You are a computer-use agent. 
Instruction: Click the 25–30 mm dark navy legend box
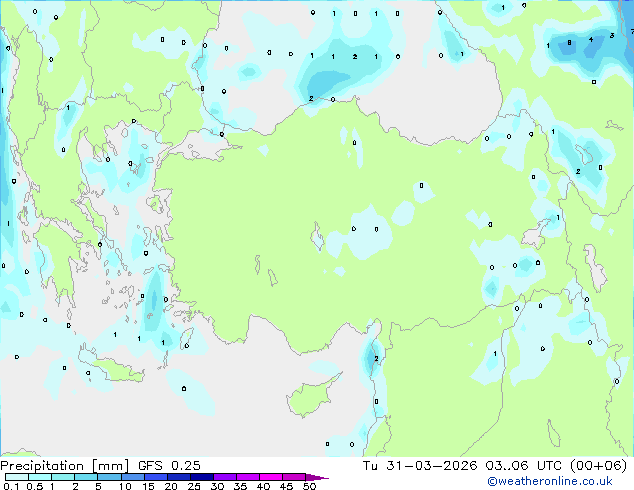pos(202,477)
